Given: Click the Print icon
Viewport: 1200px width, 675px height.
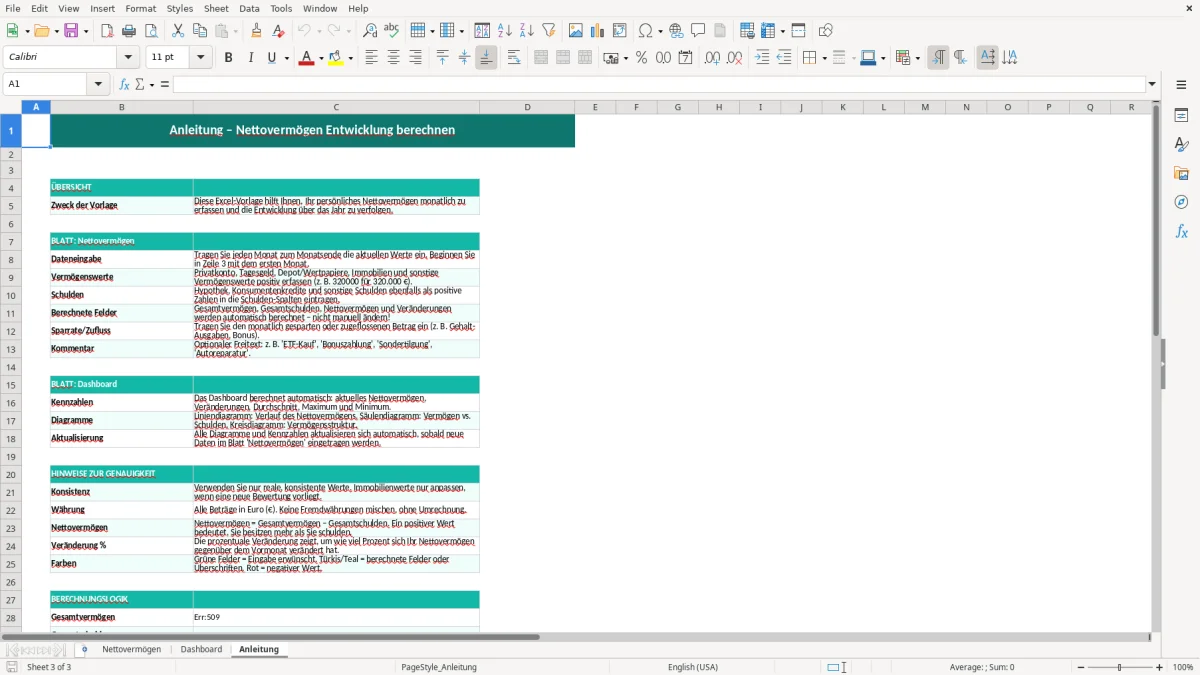Looking at the screenshot, I should click(129, 31).
